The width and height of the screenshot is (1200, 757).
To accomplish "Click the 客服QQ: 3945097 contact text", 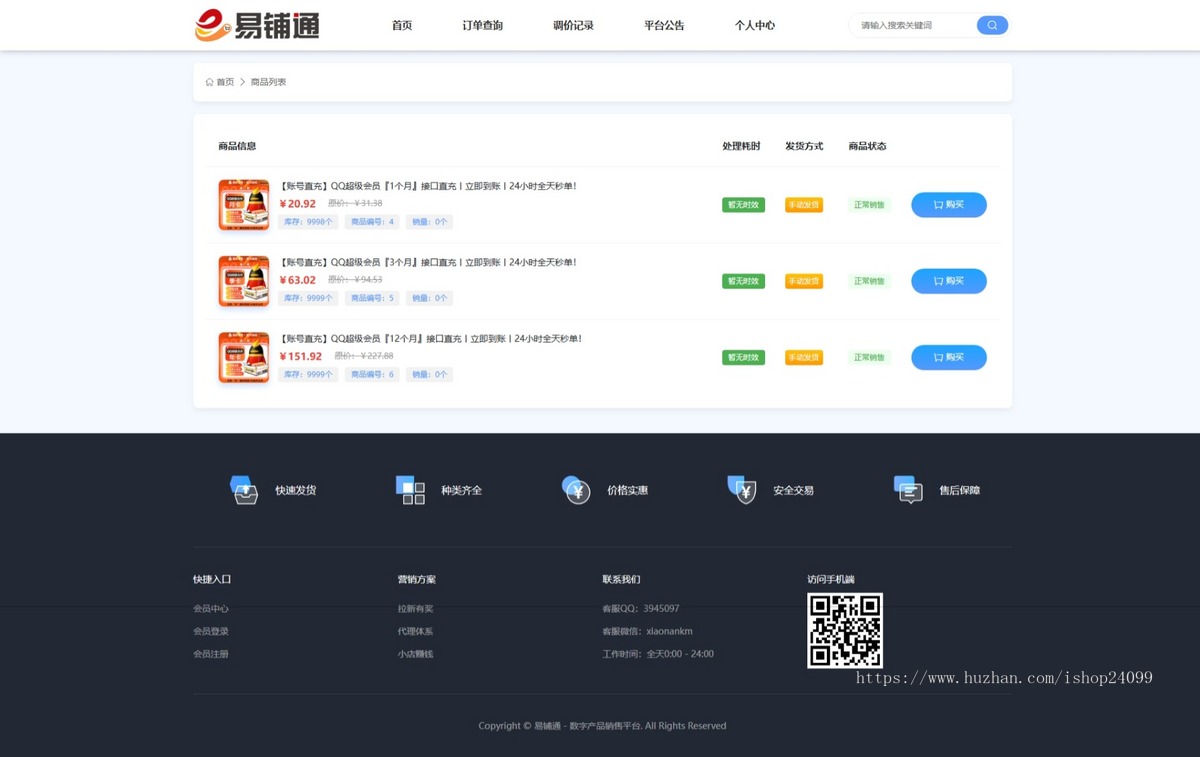I will point(640,608).
